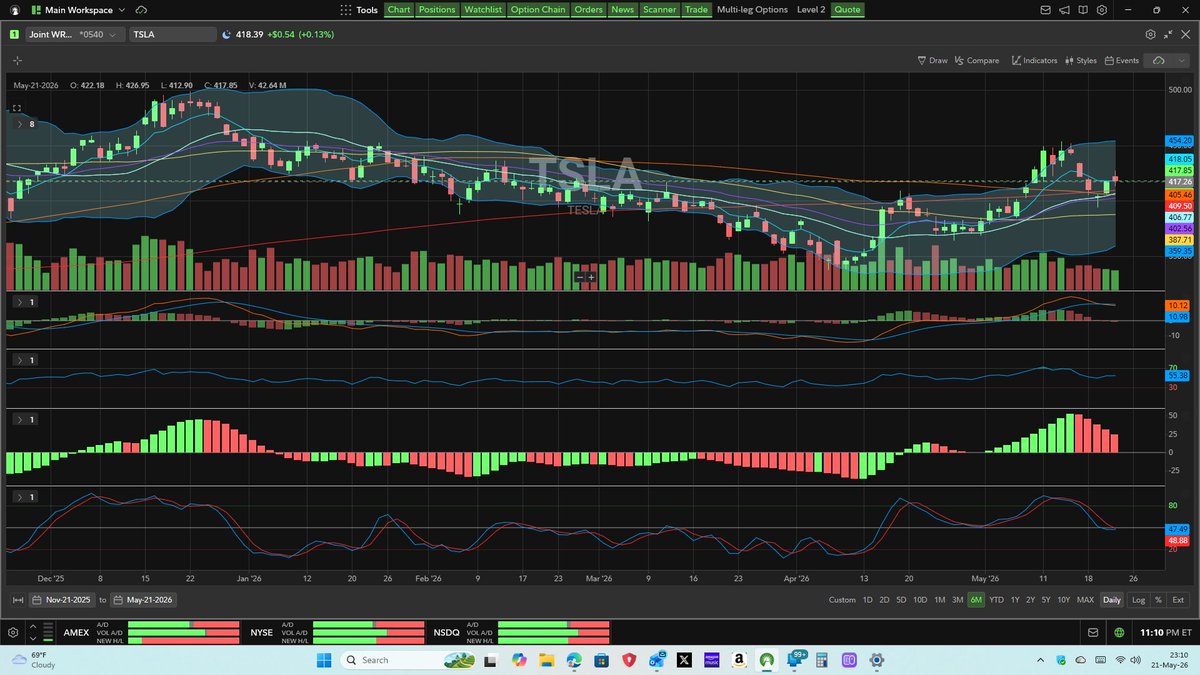Screen dimensions: 1200x675
Task: Open X app in the Windows taskbar
Action: (x=684, y=660)
